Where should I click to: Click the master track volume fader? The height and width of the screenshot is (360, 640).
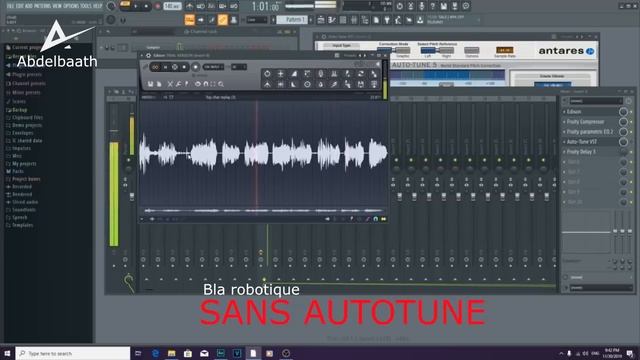tap(132, 197)
